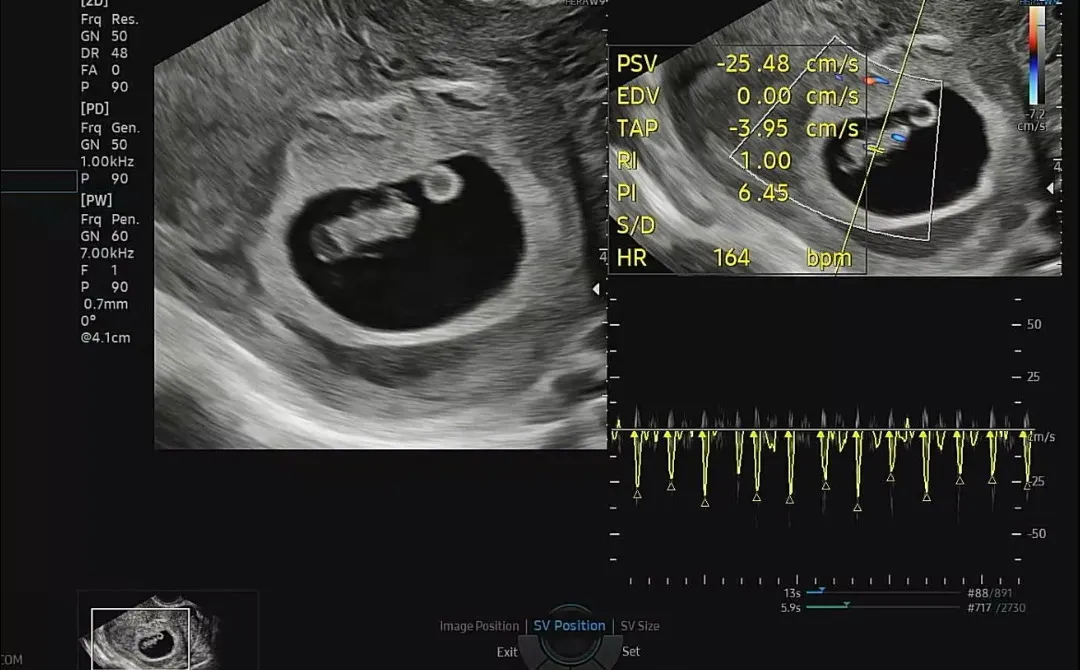Click the focus marker arrow on Doppler image
Image resolution: width=1080 pixels, height=670 pixels.
coord(1050,188)
